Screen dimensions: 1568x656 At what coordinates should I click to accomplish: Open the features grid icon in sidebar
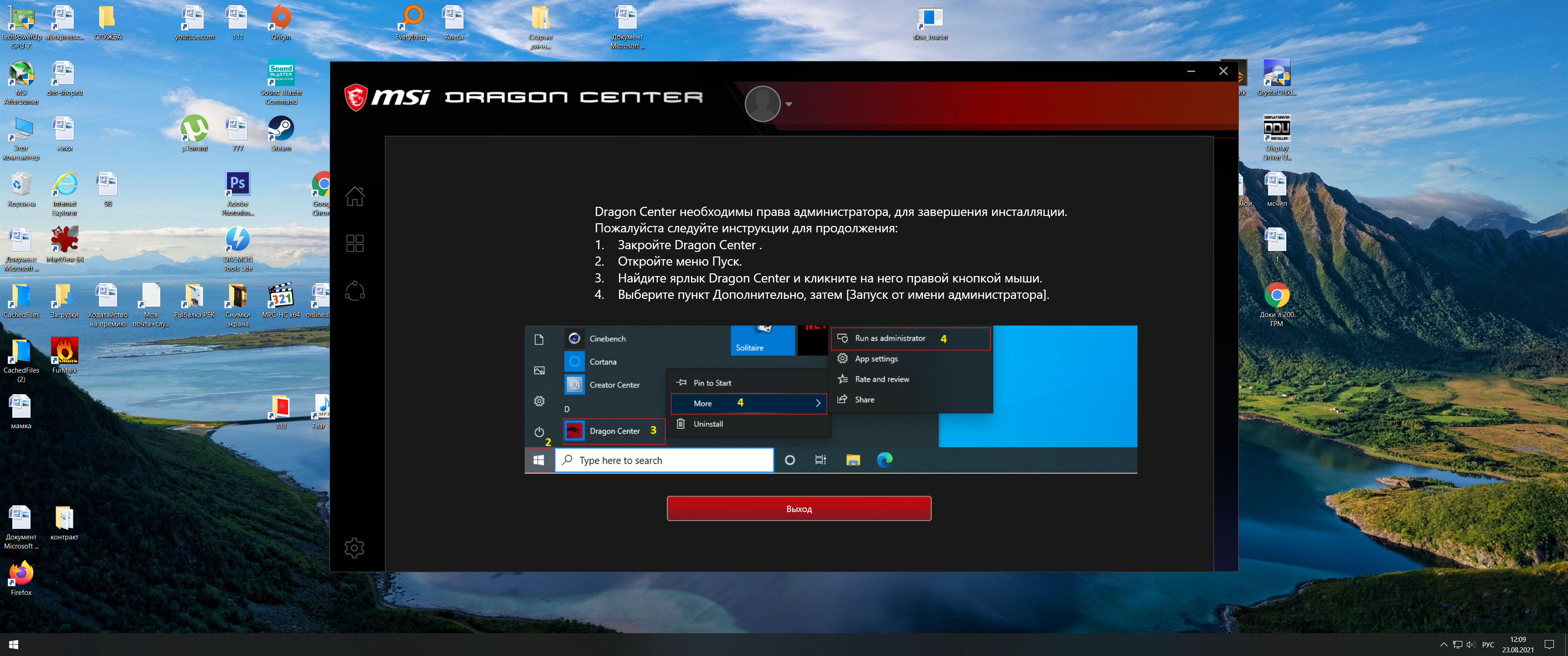click(x=355, y=243)
